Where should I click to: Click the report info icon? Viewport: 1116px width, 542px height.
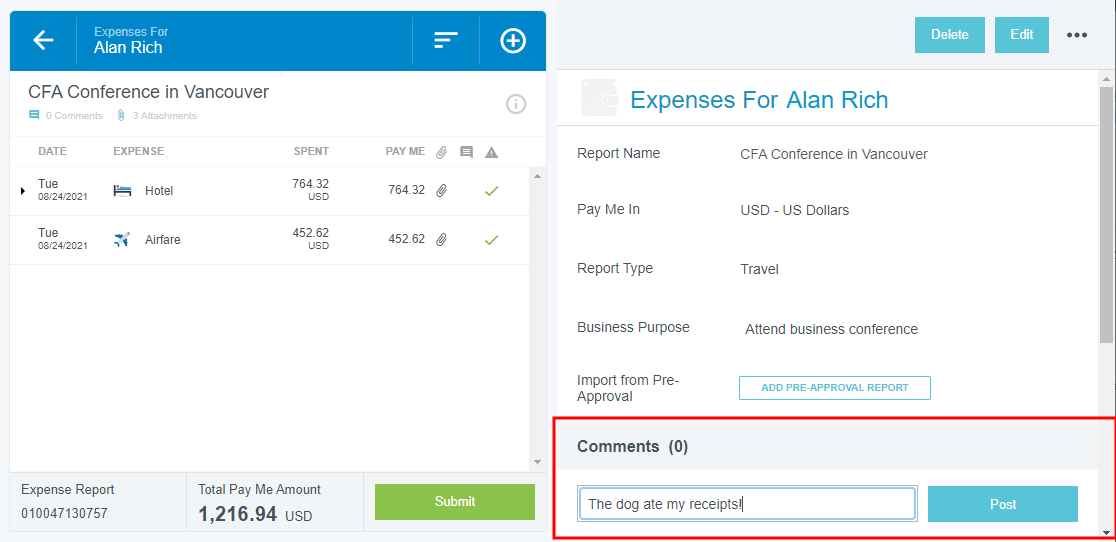click(516, 104)
